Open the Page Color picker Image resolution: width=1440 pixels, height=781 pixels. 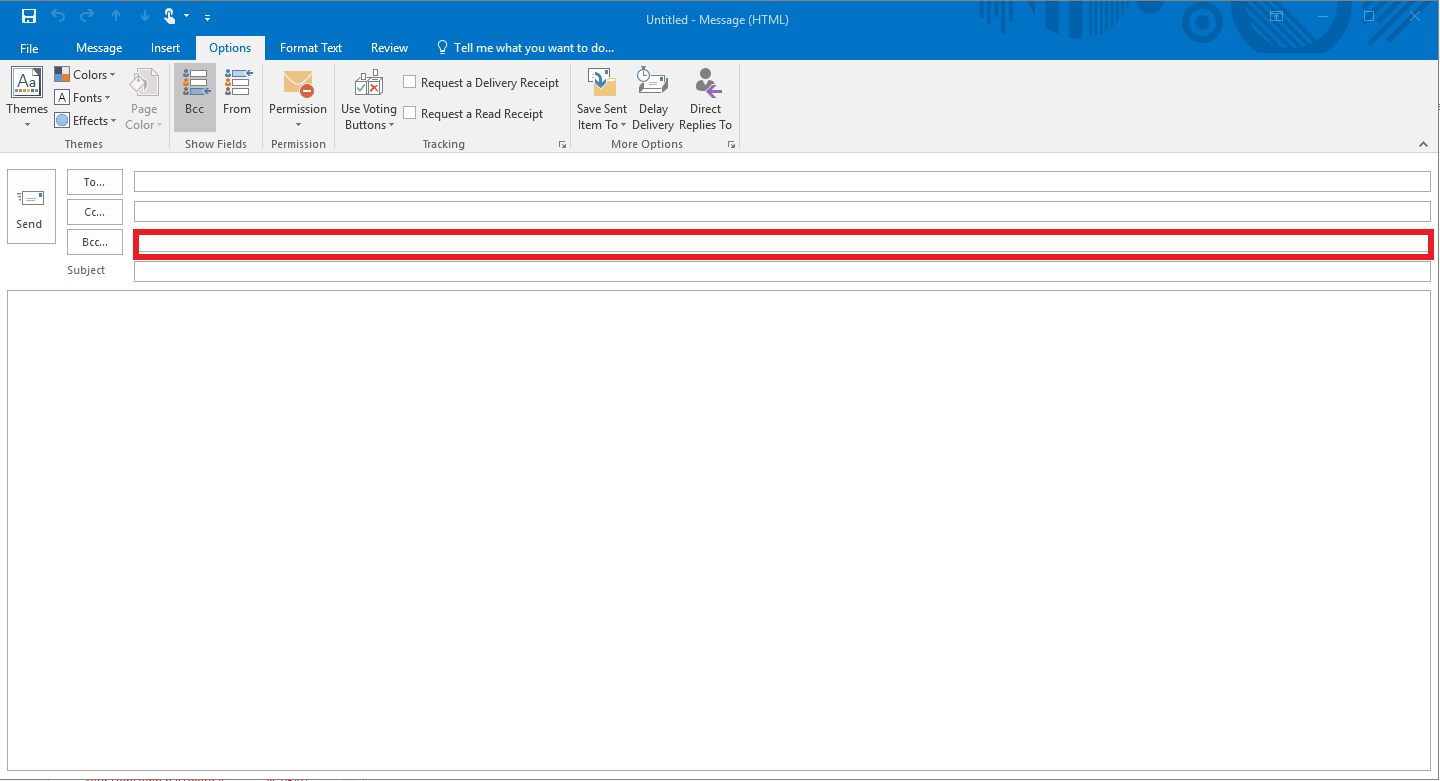pos(143,97)
